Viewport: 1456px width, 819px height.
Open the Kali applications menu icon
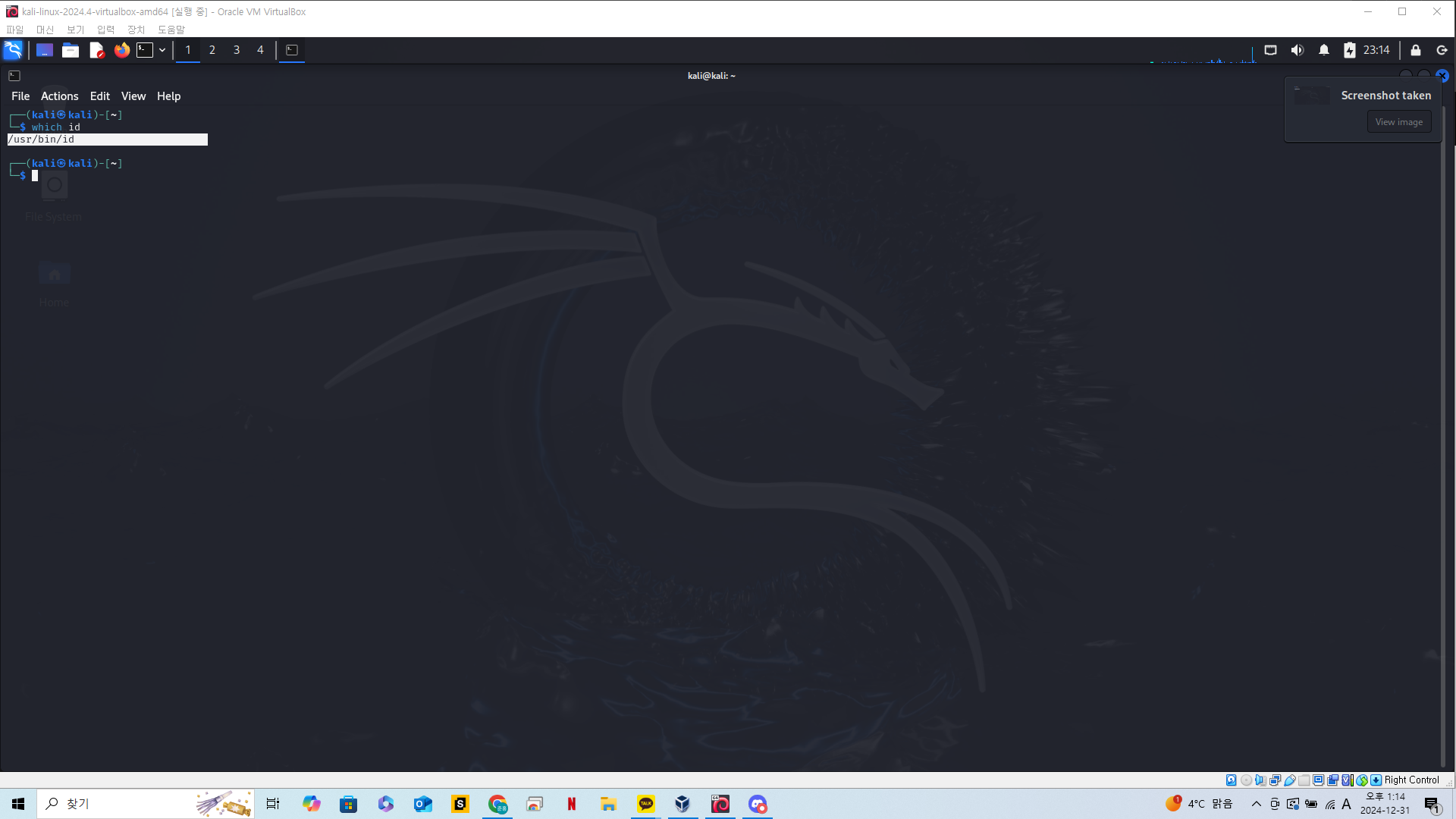coord(13,50)
